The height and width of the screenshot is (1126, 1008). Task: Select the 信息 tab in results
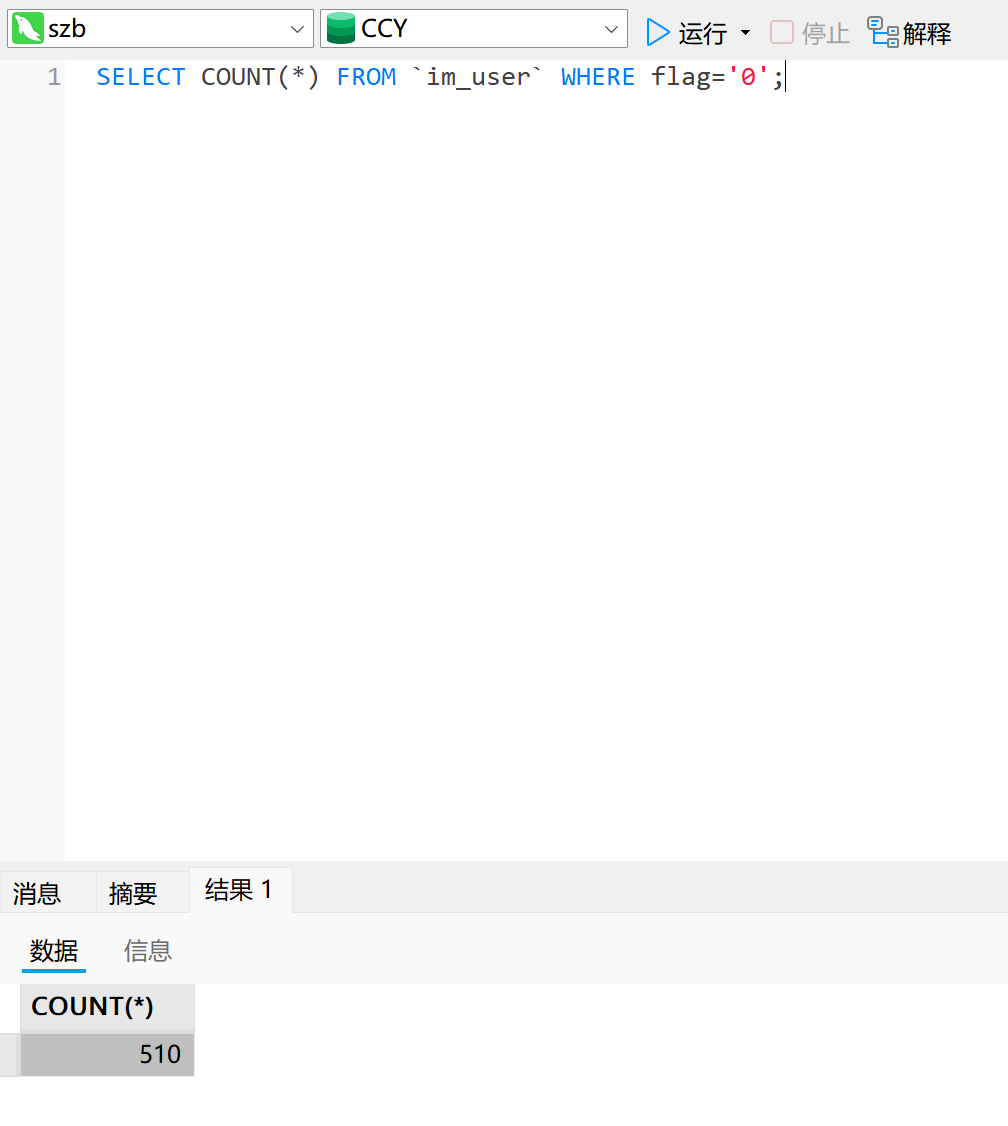click(147, 951)
